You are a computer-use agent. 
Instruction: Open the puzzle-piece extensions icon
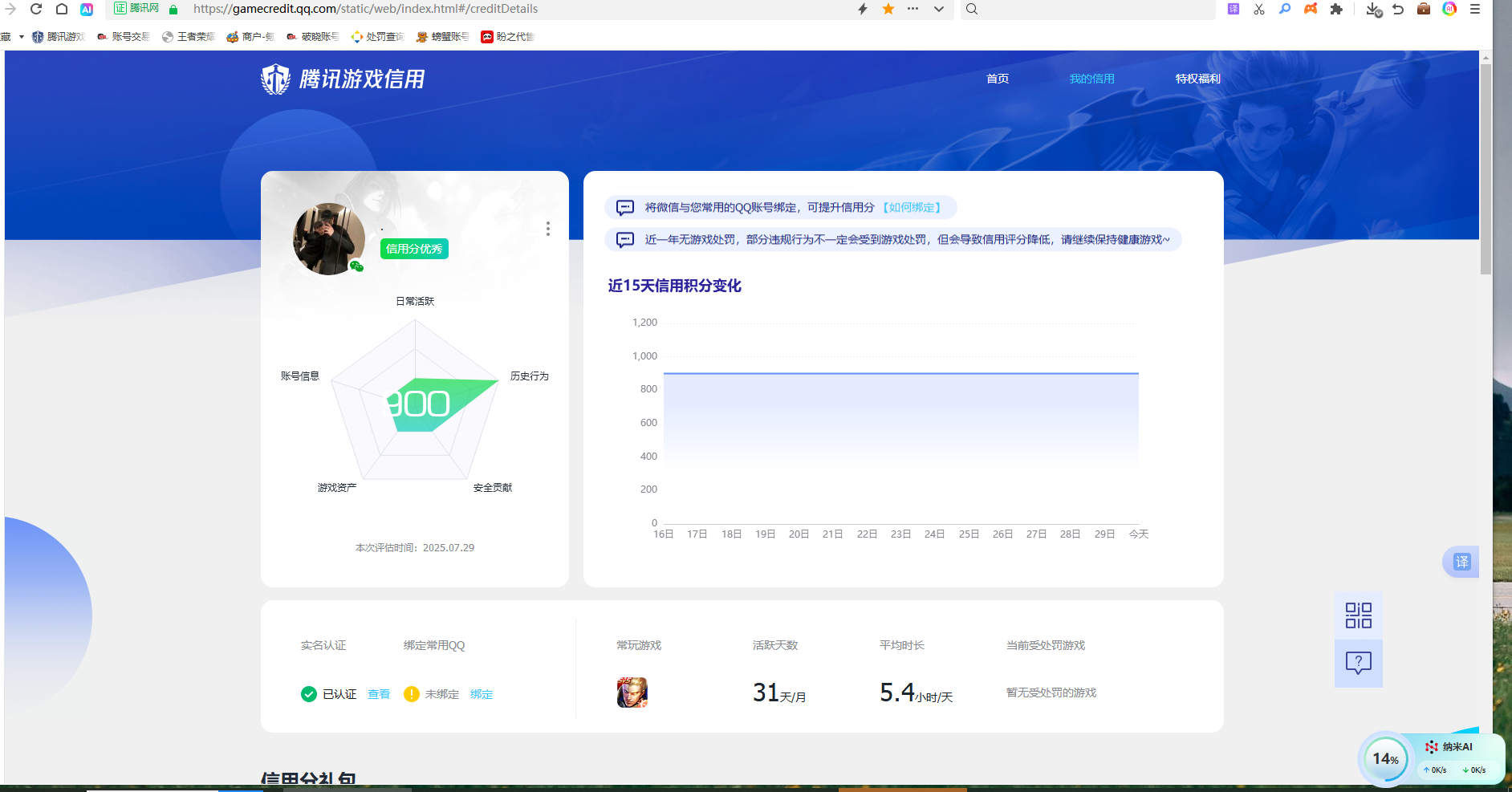click(1336, 9)
